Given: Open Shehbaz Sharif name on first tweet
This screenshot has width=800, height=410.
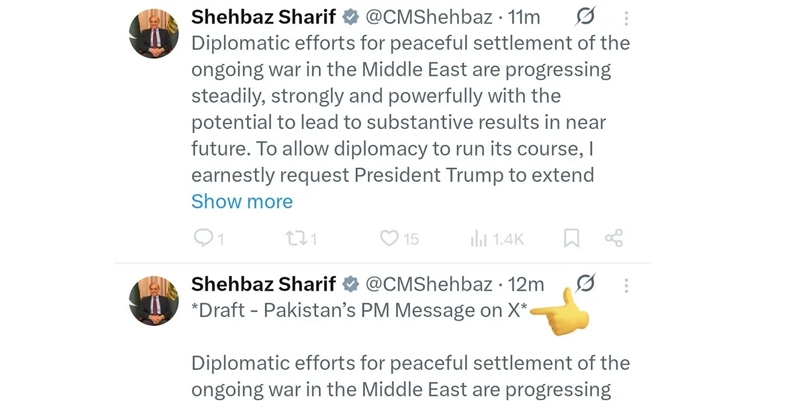Looking at the screenshot, I should [262, 17].
